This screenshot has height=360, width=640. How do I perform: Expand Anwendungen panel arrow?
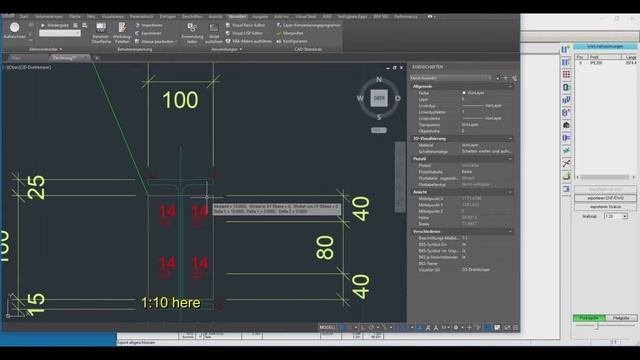(241, 49)
